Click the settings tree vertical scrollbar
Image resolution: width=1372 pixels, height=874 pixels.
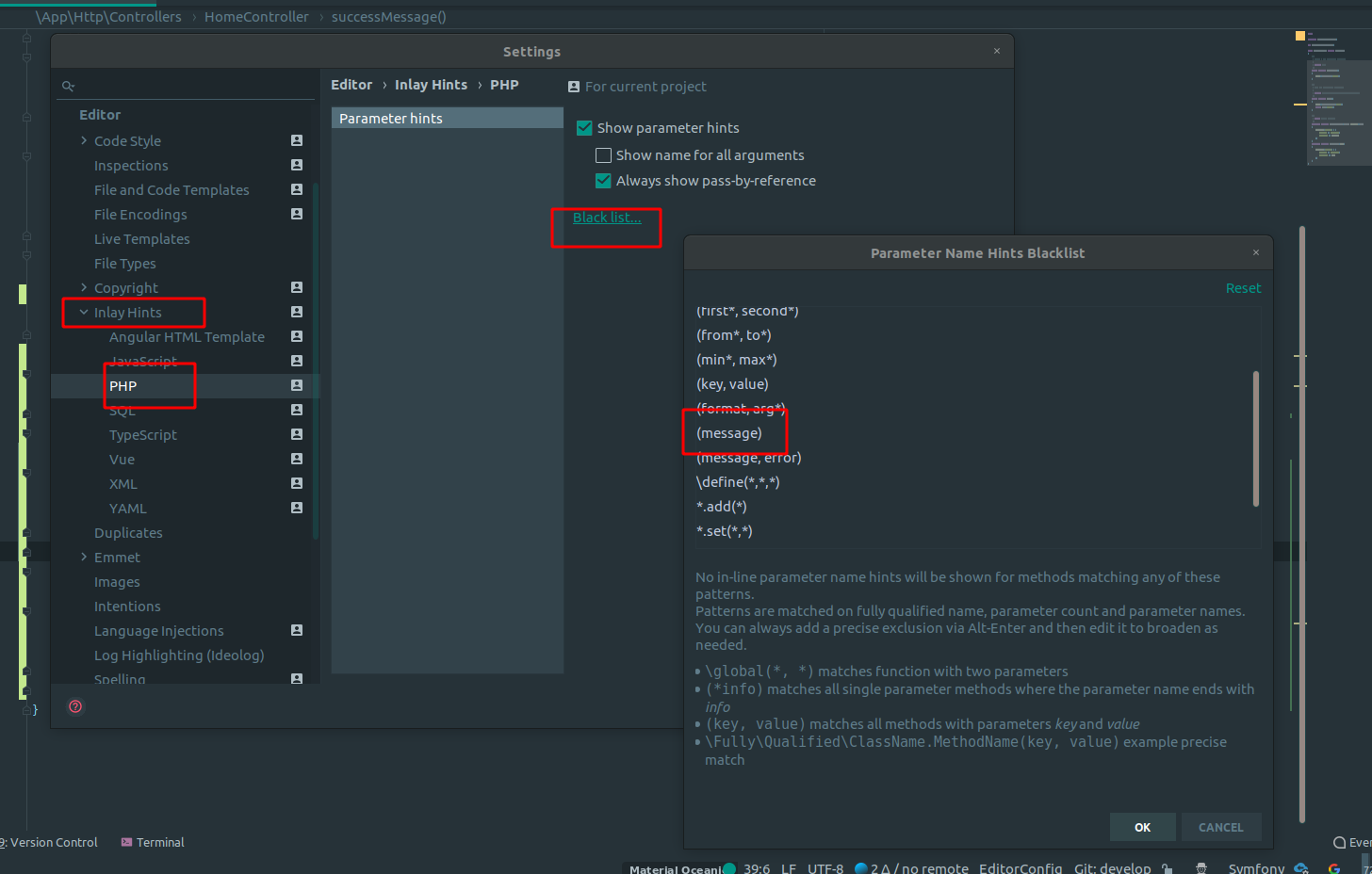[x=316, y=363]
